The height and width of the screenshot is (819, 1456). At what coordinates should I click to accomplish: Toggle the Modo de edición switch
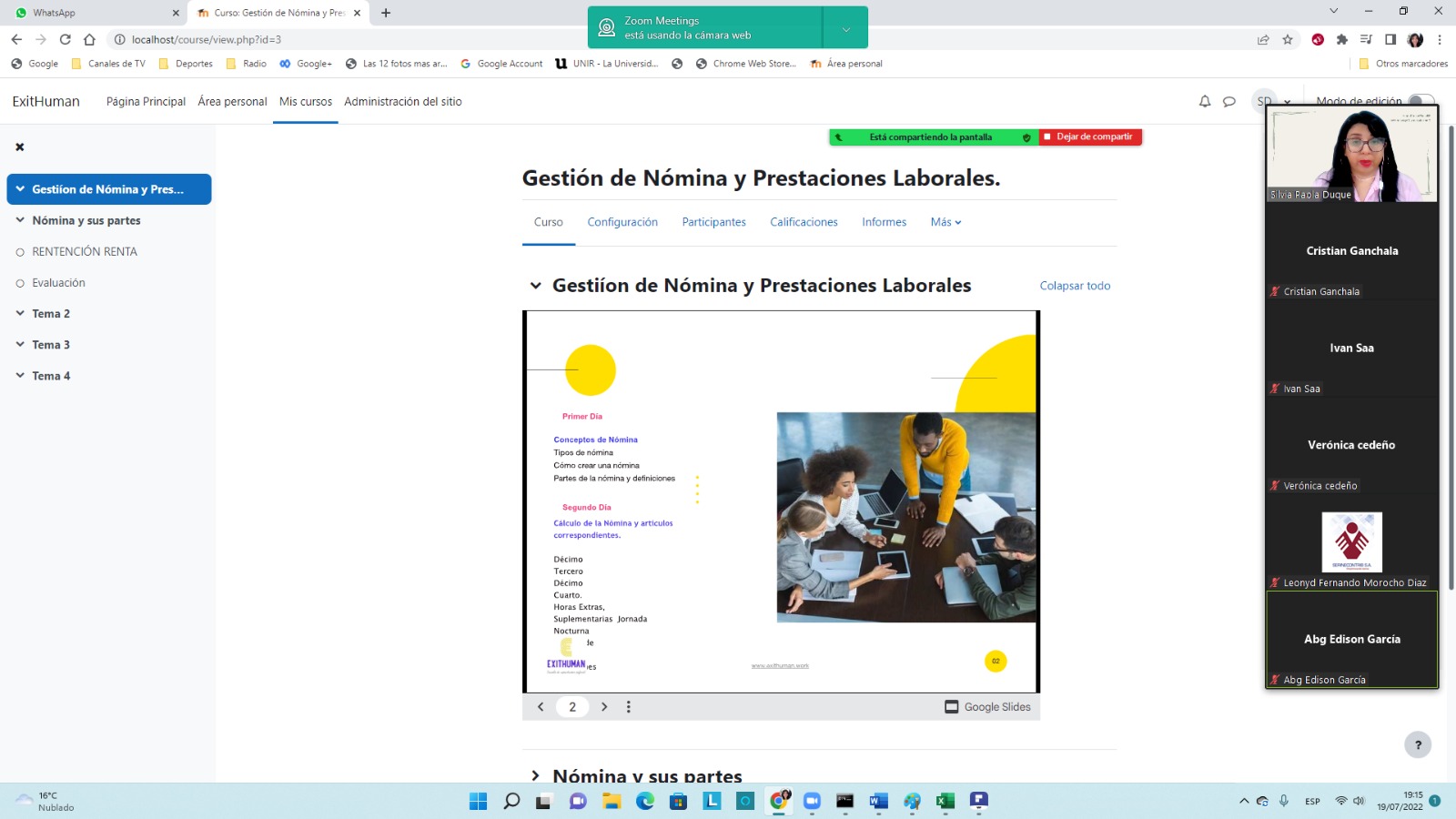[x=1420, y=101]
